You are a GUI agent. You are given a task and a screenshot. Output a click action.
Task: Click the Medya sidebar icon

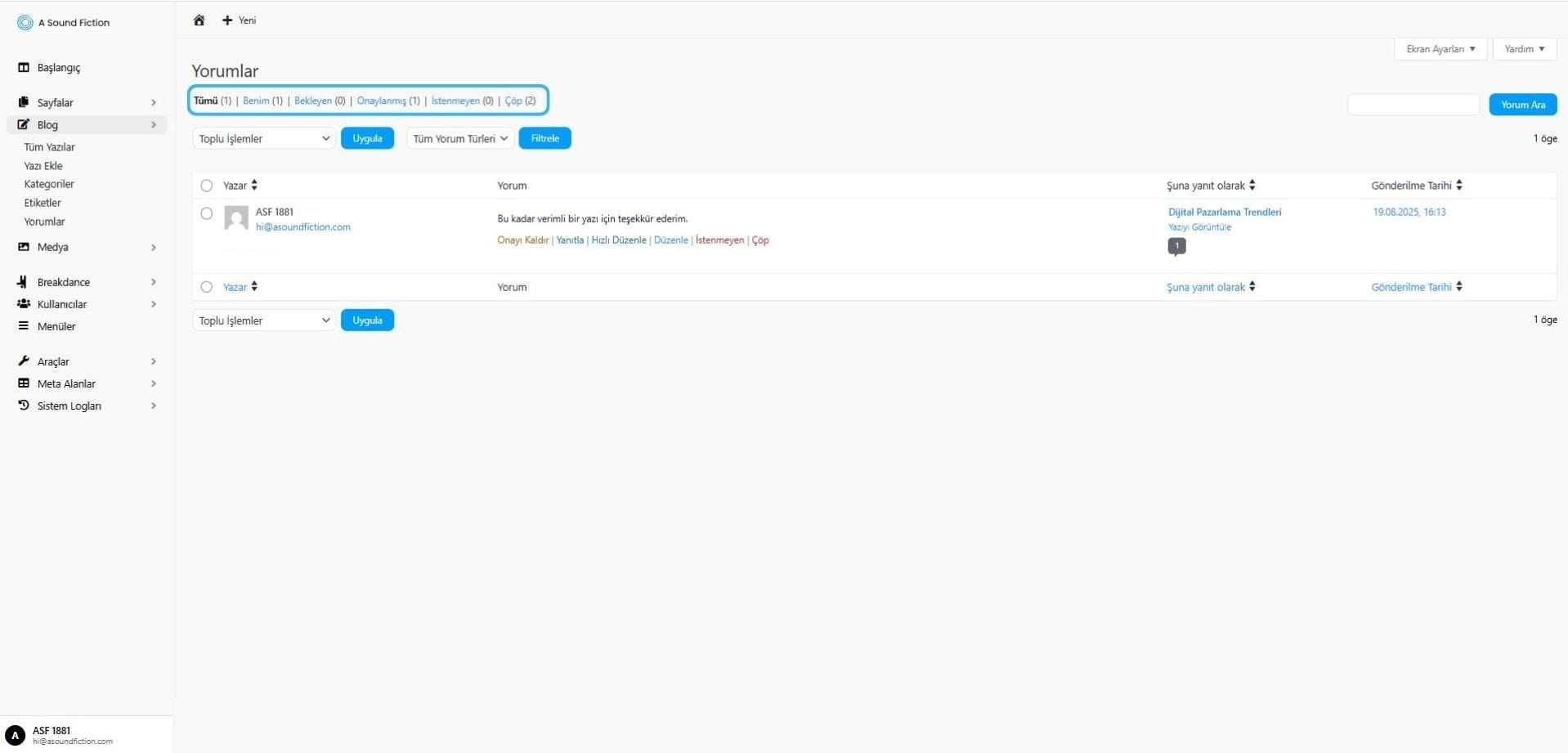tap(24, 247)
